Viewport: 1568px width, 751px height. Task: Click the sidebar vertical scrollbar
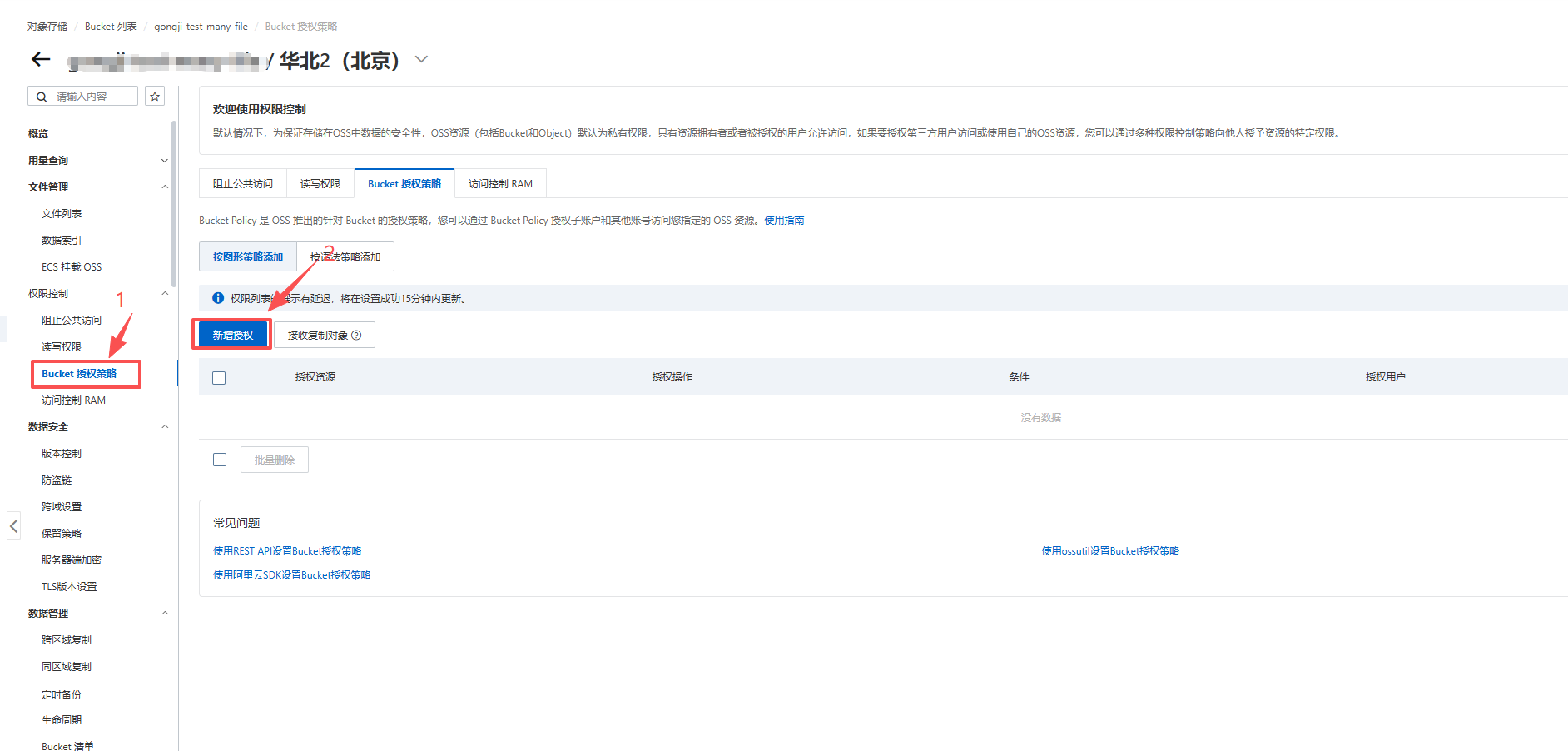(x=173, y=204)
